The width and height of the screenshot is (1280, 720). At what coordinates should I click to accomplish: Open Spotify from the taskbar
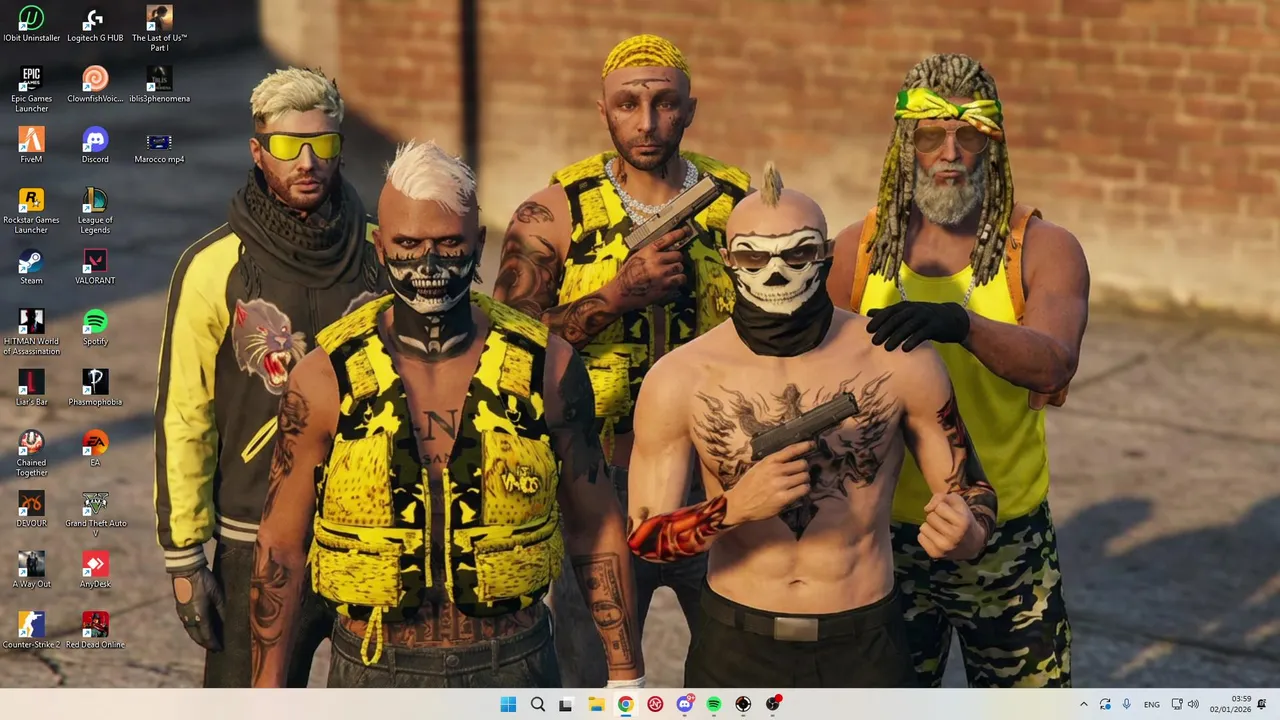tap(714, 704)
